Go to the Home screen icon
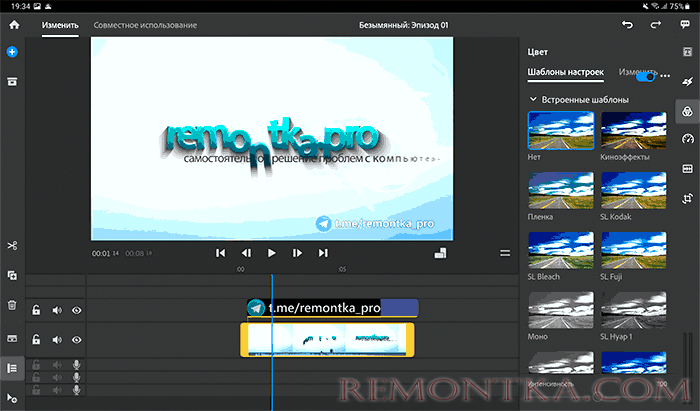 (x=14, y=25)
